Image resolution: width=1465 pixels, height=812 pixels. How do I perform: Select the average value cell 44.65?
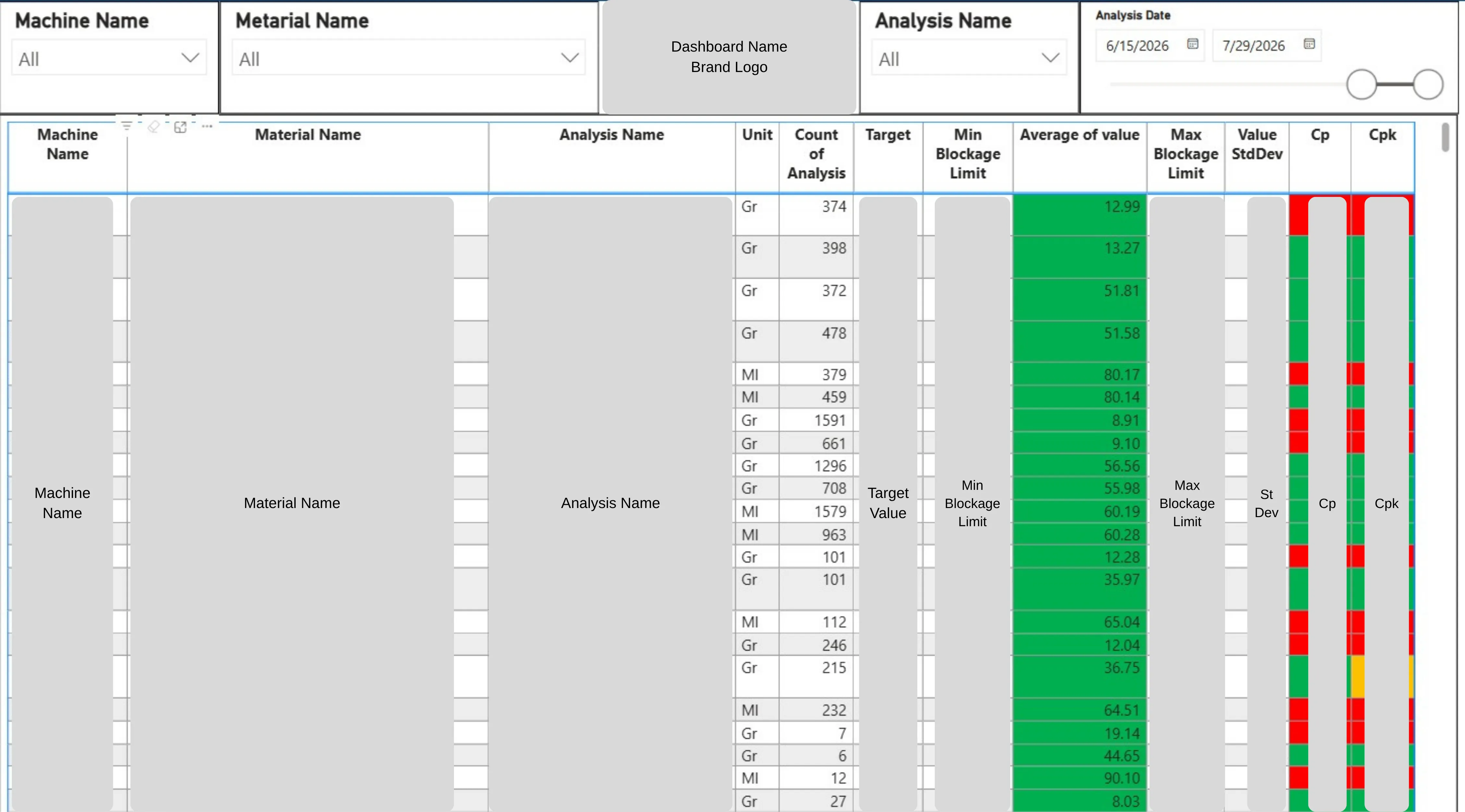click(x=1080, y=755)
